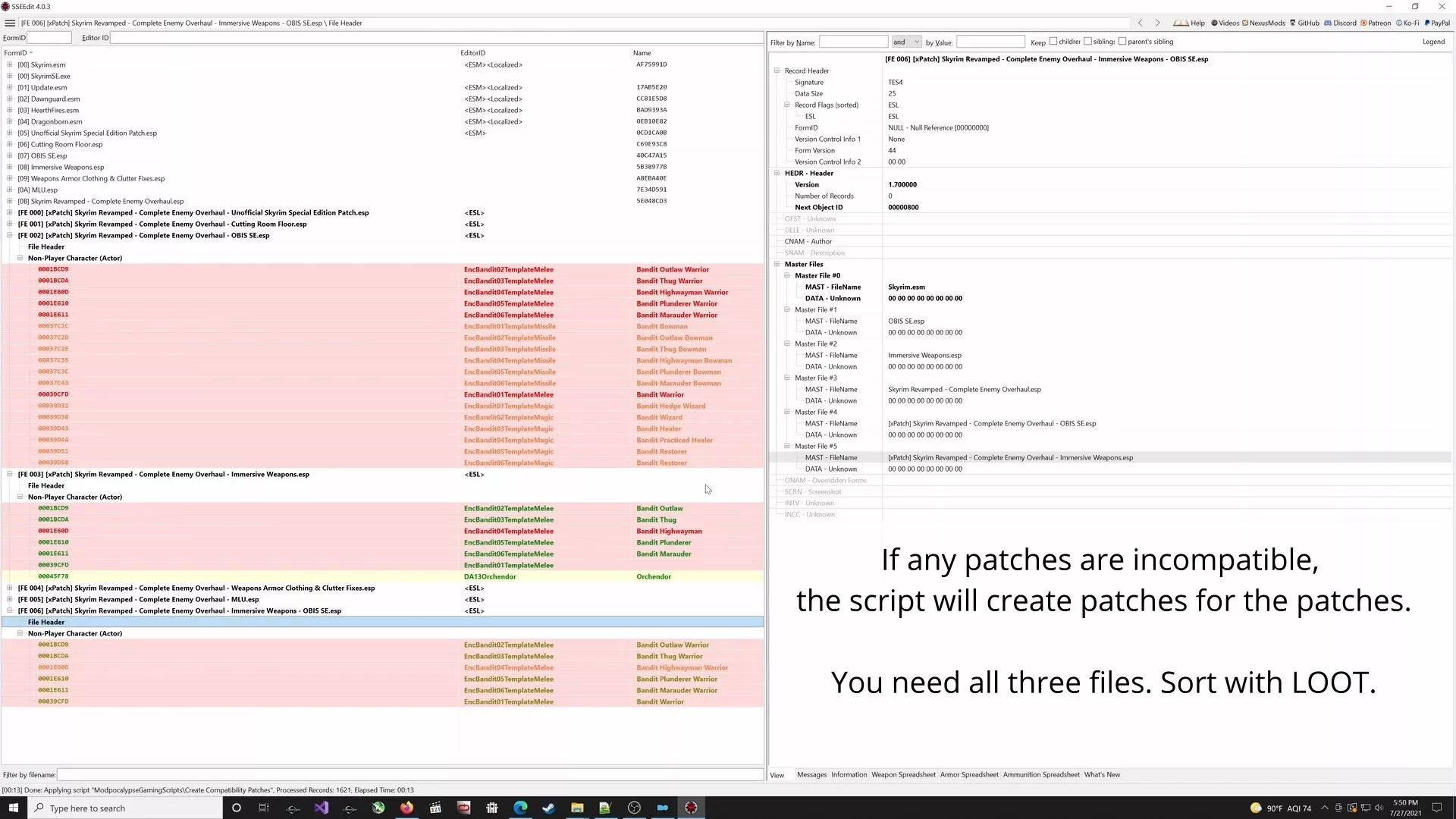
Task: Open the Discord link
Action: [1340, 23]
